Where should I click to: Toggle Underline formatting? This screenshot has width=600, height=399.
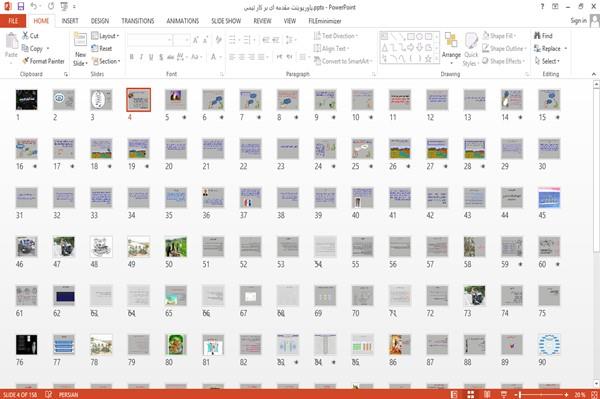(151, 57)
